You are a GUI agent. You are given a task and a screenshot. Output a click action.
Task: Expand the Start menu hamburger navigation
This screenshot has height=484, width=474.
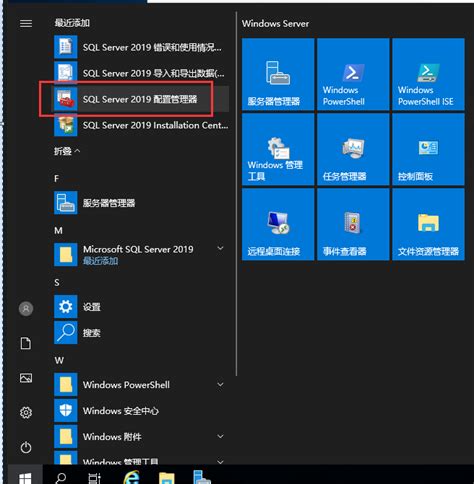tap(26, 23)
